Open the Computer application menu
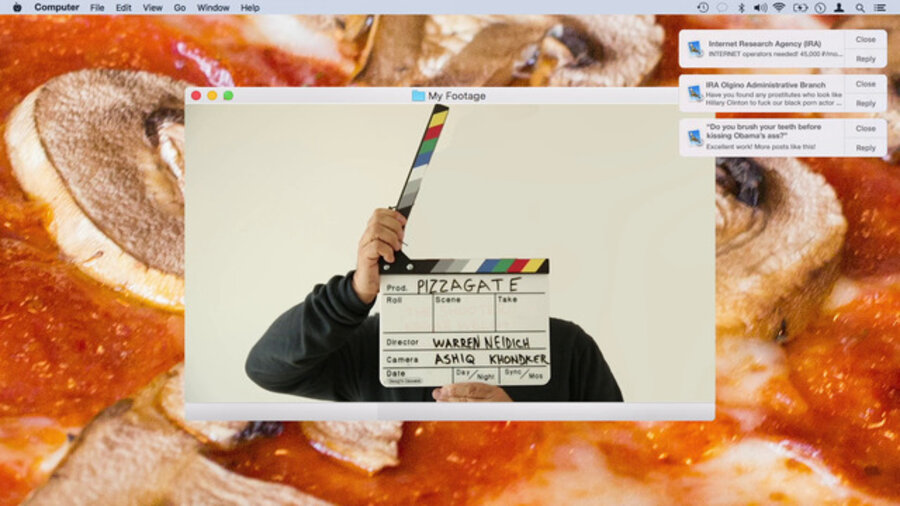Screen dimensions: 900x506 click(57, 7)
